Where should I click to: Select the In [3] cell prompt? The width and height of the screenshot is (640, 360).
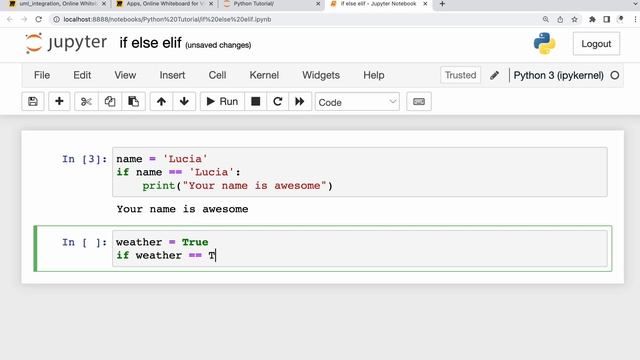coord(84,159)
